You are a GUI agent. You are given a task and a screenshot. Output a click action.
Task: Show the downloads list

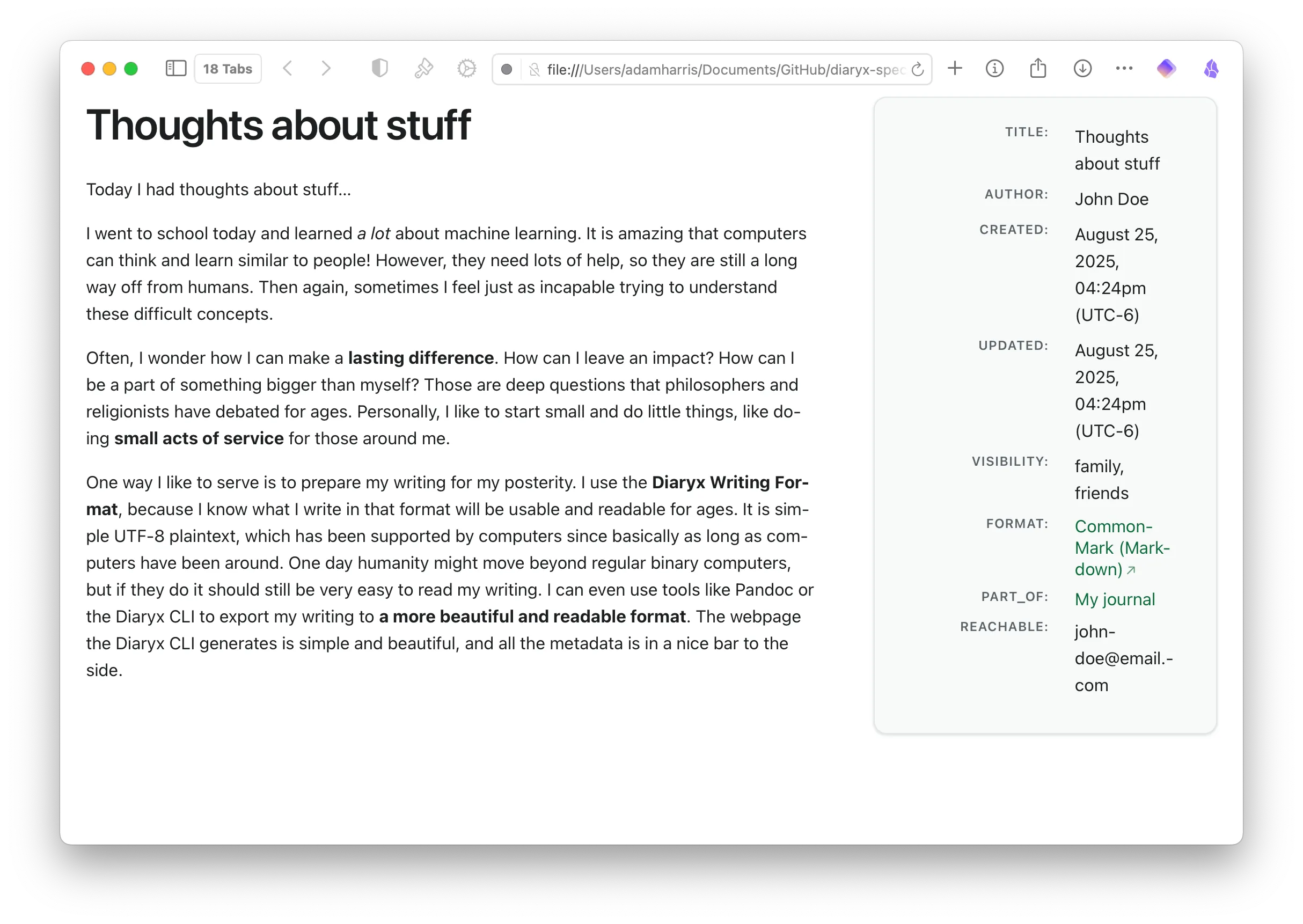coord(1082,69)
